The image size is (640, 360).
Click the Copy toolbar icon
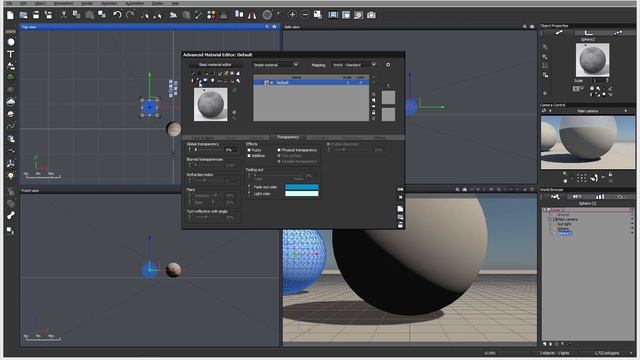pos(76,15)
